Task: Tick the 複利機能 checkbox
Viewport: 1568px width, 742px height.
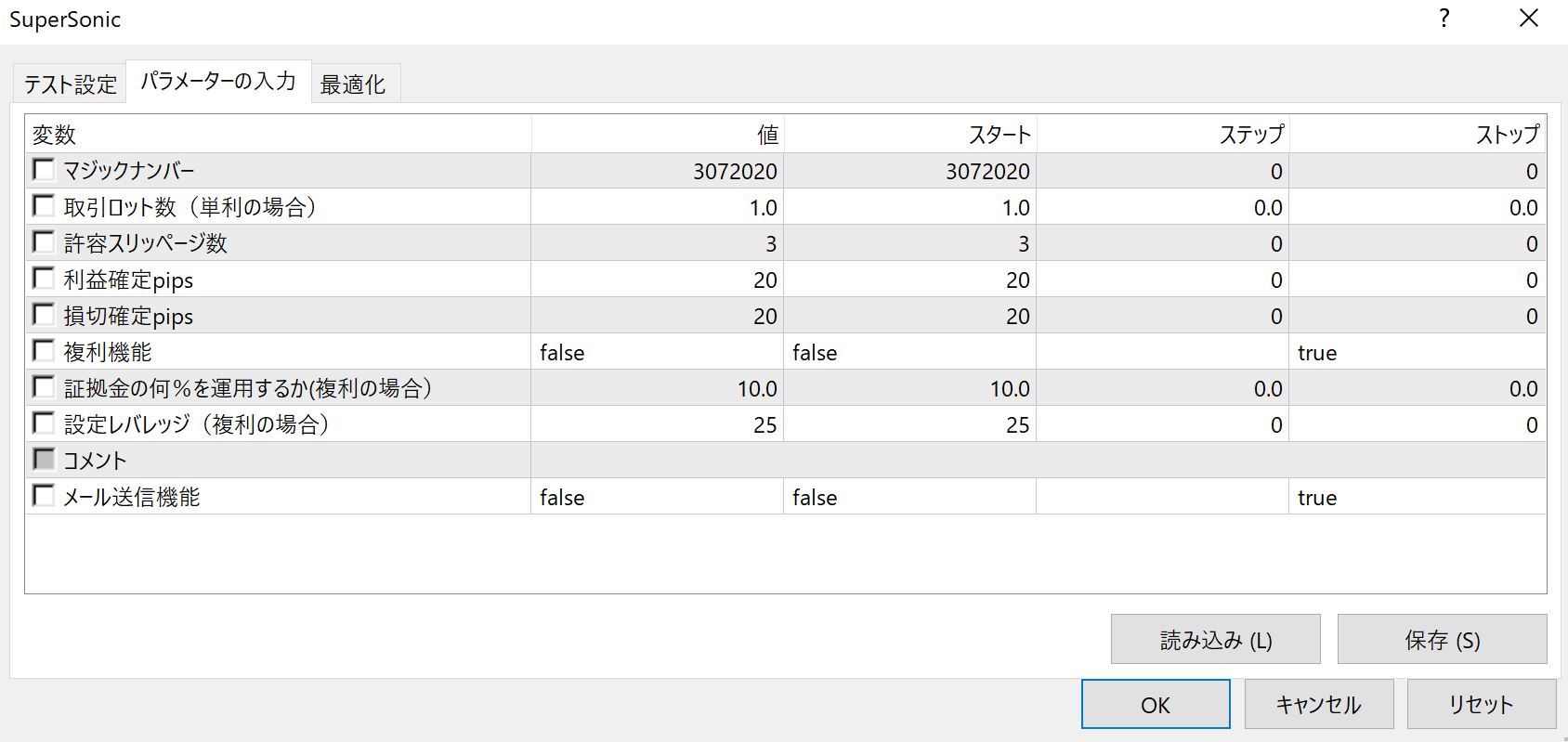Action: click(x=44, y=351)
